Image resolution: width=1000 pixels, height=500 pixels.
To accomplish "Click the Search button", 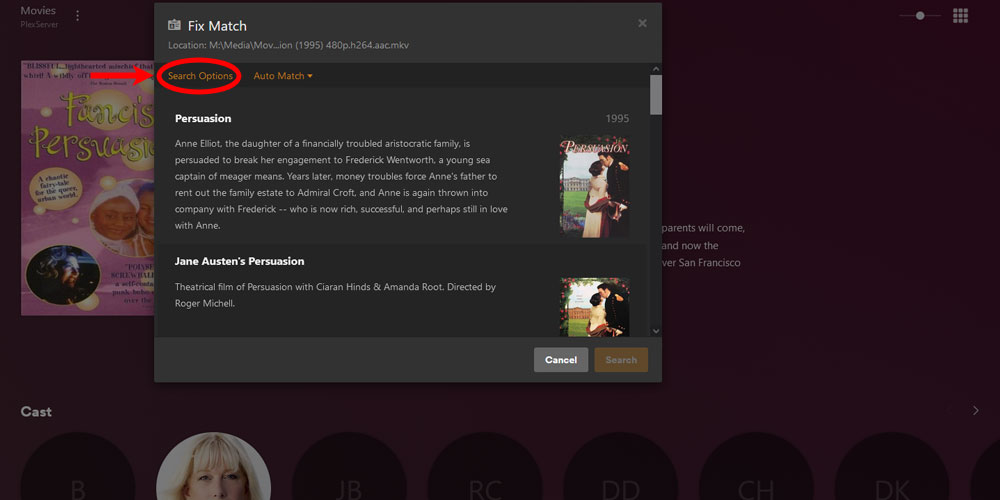I will 621,360.
